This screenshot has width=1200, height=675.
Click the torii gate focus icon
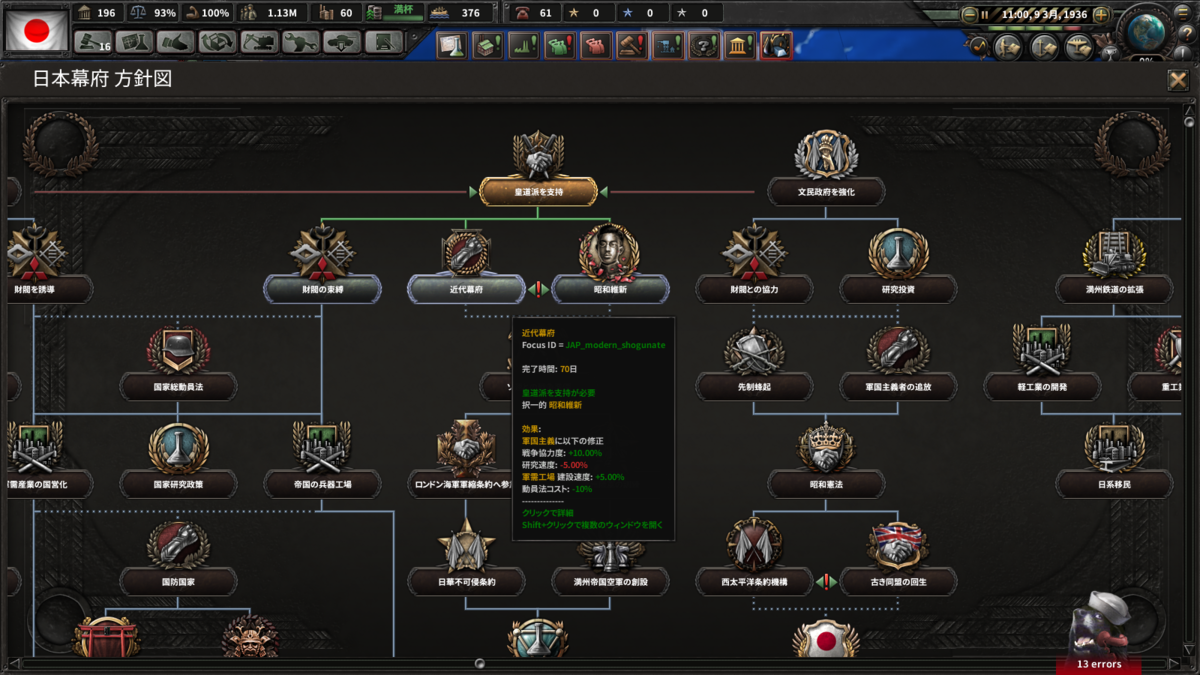106,638
